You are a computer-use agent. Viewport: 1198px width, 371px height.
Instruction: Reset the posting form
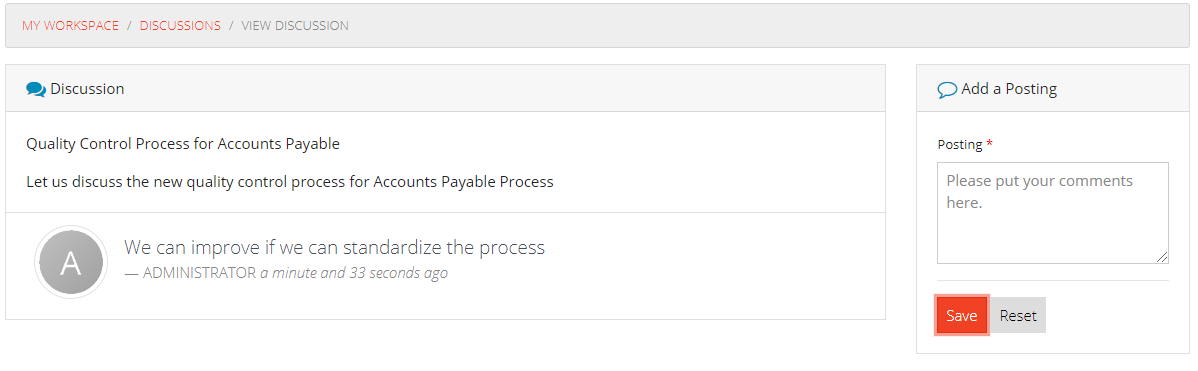coord(1018,315)
